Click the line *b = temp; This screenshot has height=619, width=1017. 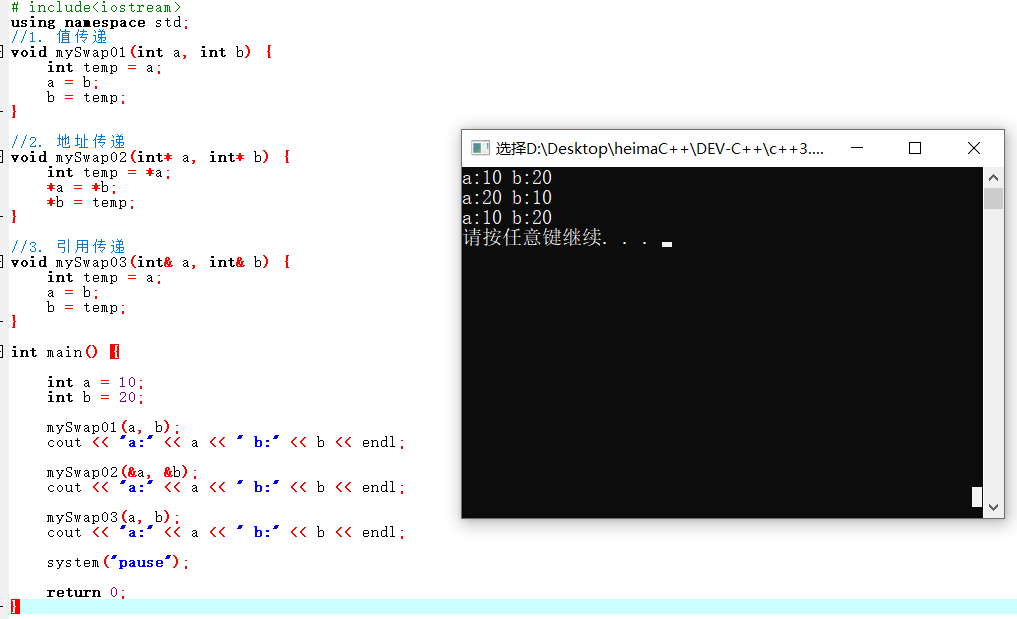[x=90, y=202]
